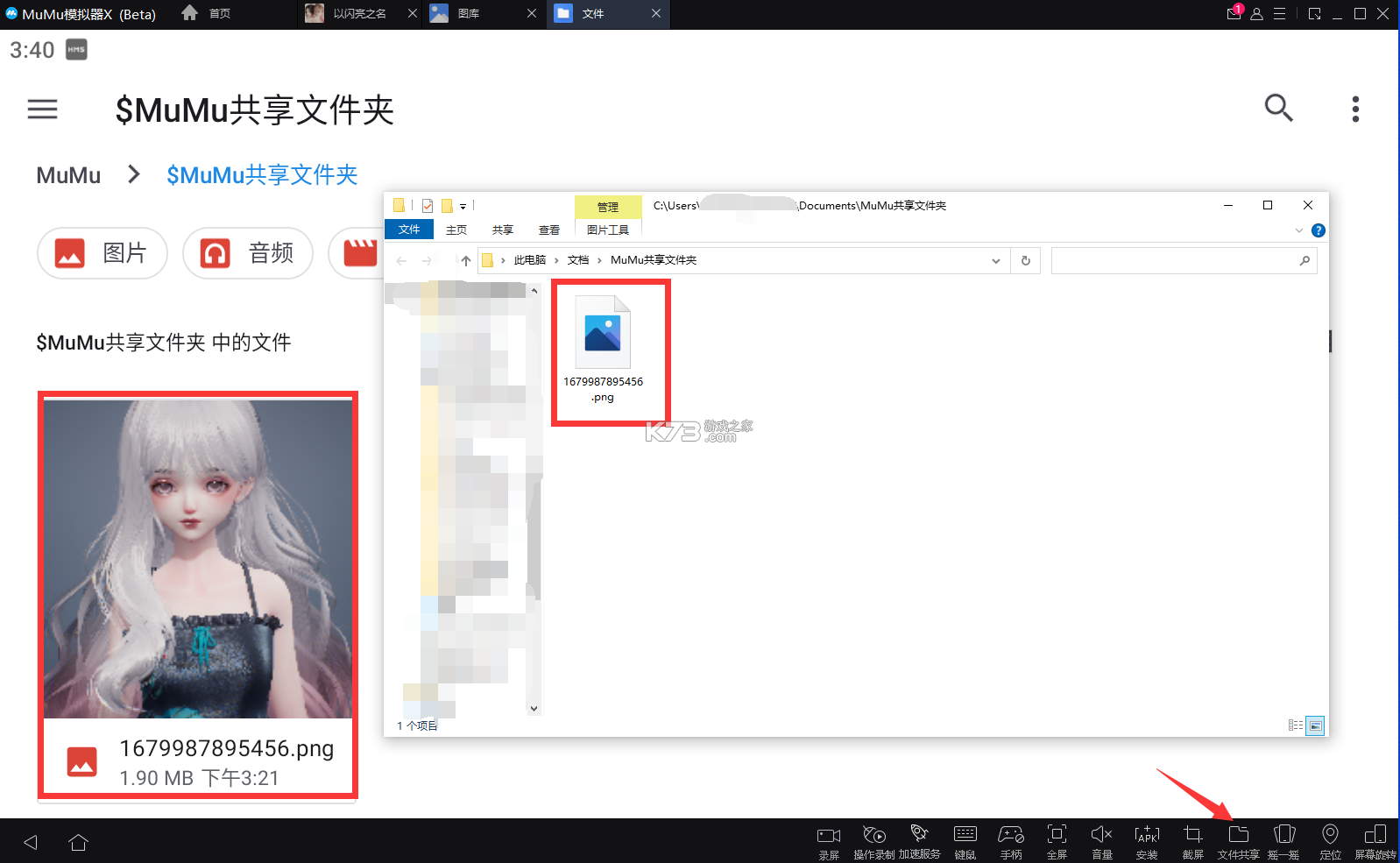This screenshot has width=1400, height=863.
Task: Open operation recording (操作录制) tool
Action: point(874,842)
